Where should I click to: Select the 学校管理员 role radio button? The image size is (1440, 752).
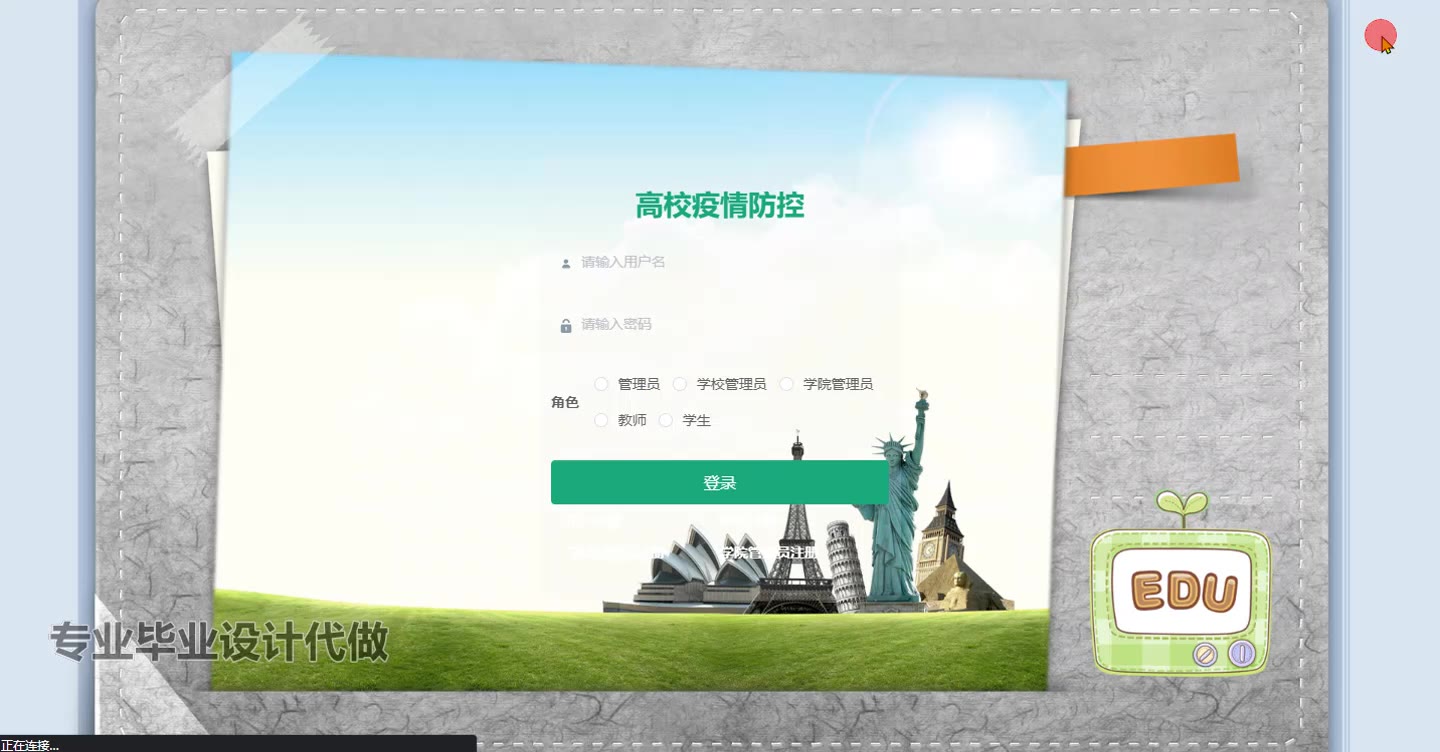click(680, 384)
